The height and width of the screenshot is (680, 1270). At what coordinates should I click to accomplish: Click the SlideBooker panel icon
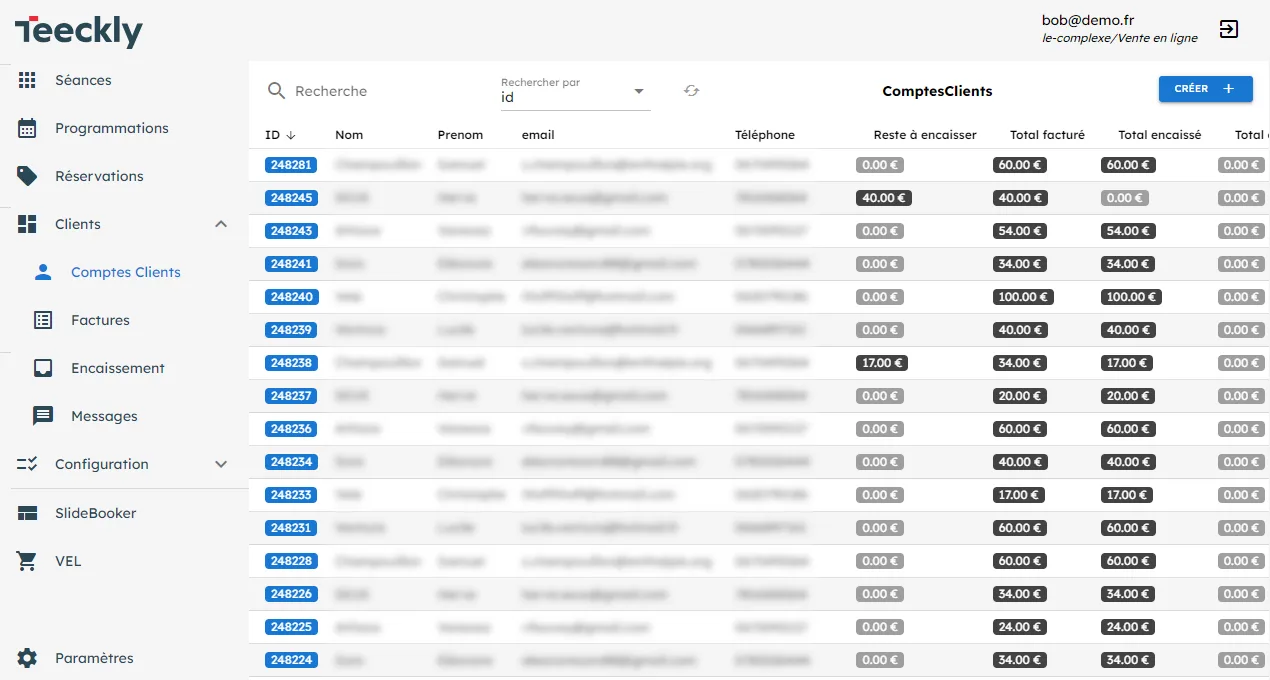[27, 513]
